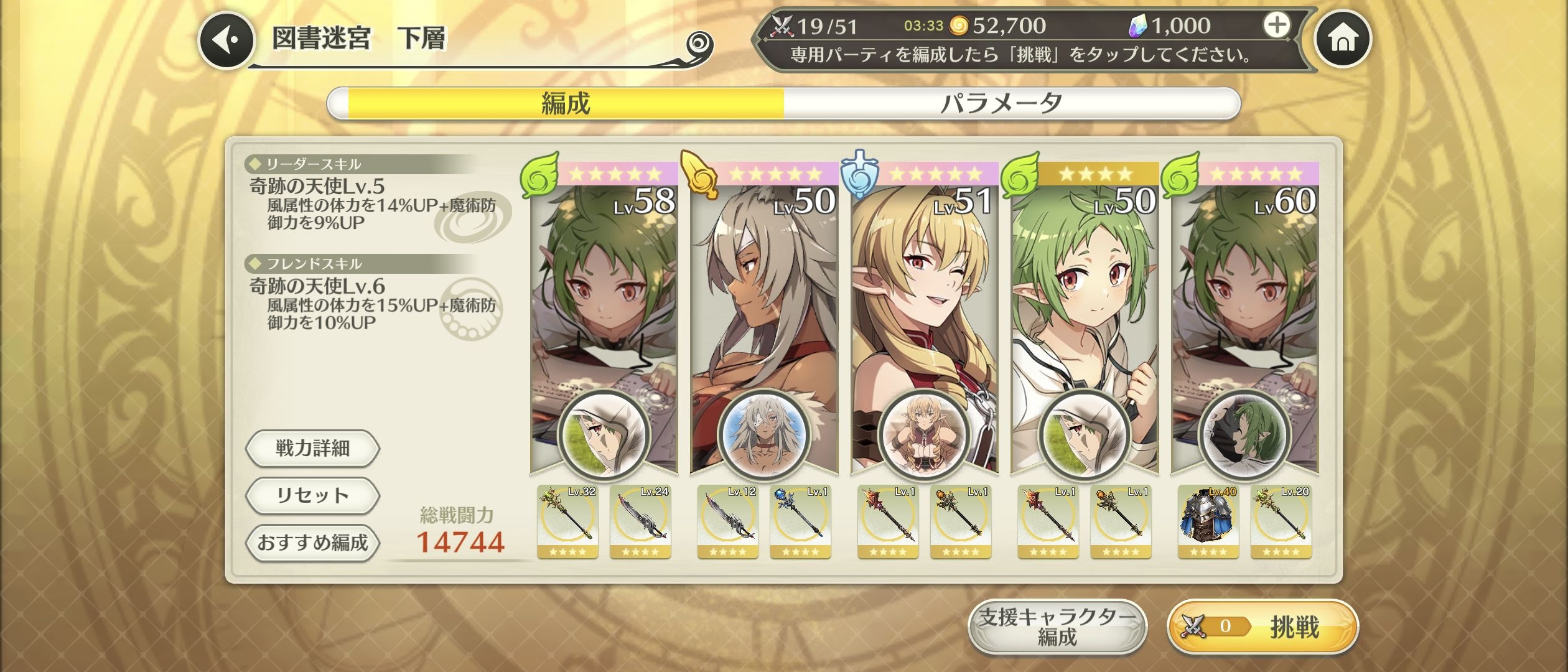Click the リセット button
Image resolution: width=1568 pixels, height=672 pixels.
[312, 495]
